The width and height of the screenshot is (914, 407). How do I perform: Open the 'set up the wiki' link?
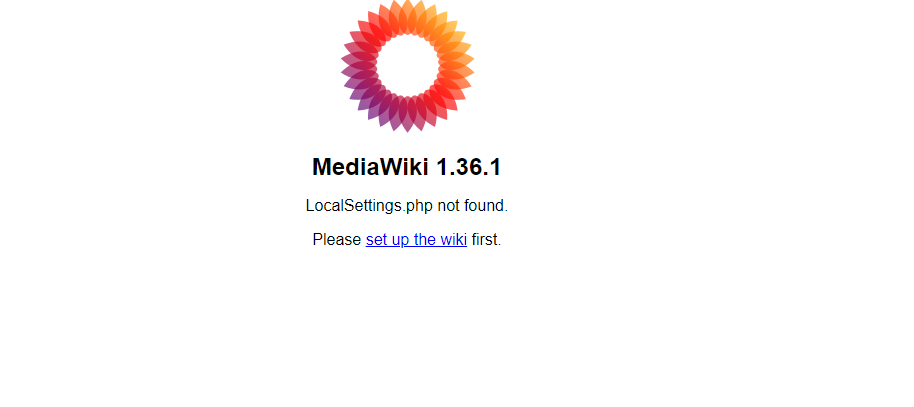pyautogui.click(x=416, y=240)
